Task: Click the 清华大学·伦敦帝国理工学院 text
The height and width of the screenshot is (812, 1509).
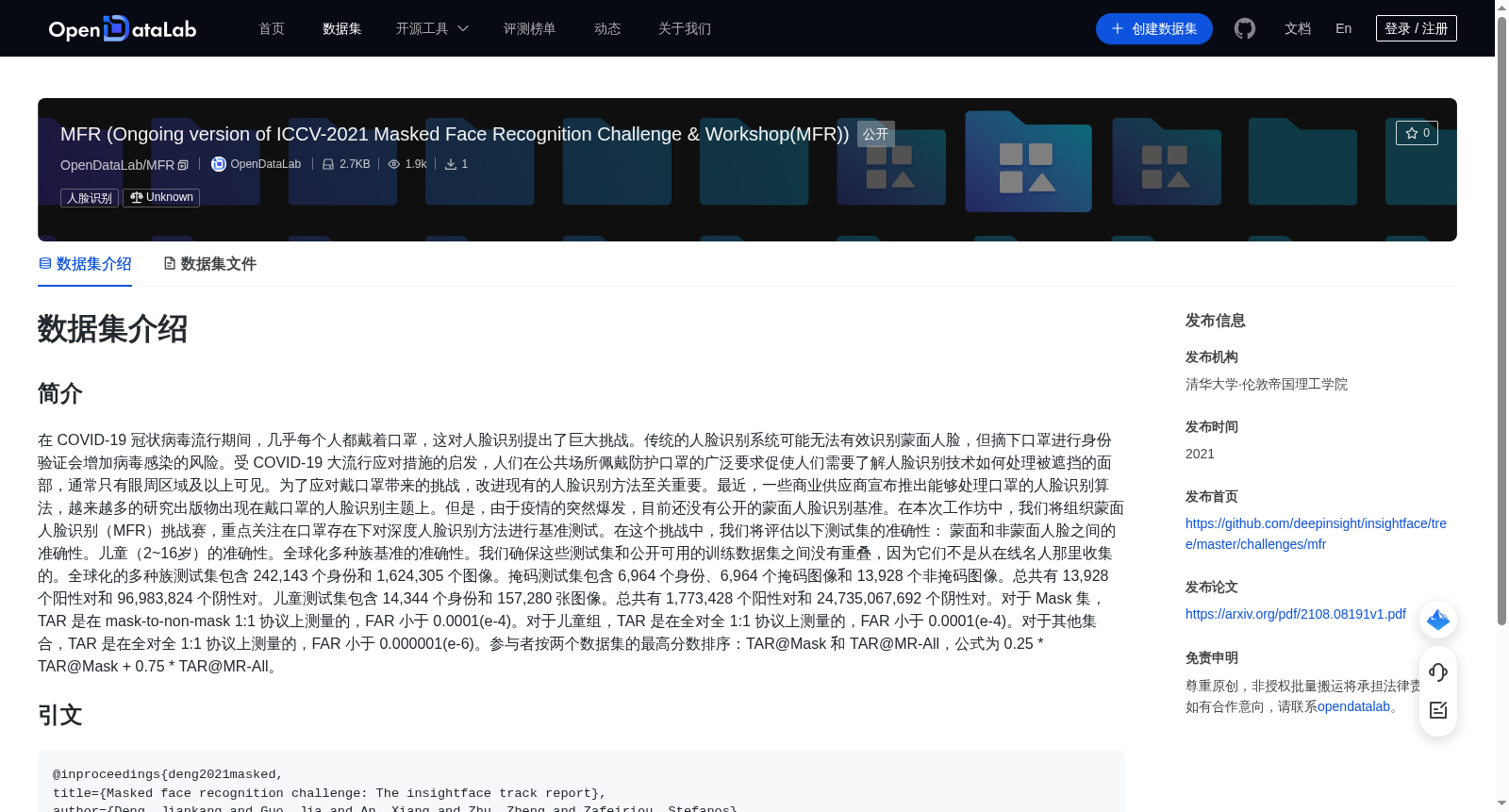Action: tap(1267, 384)
